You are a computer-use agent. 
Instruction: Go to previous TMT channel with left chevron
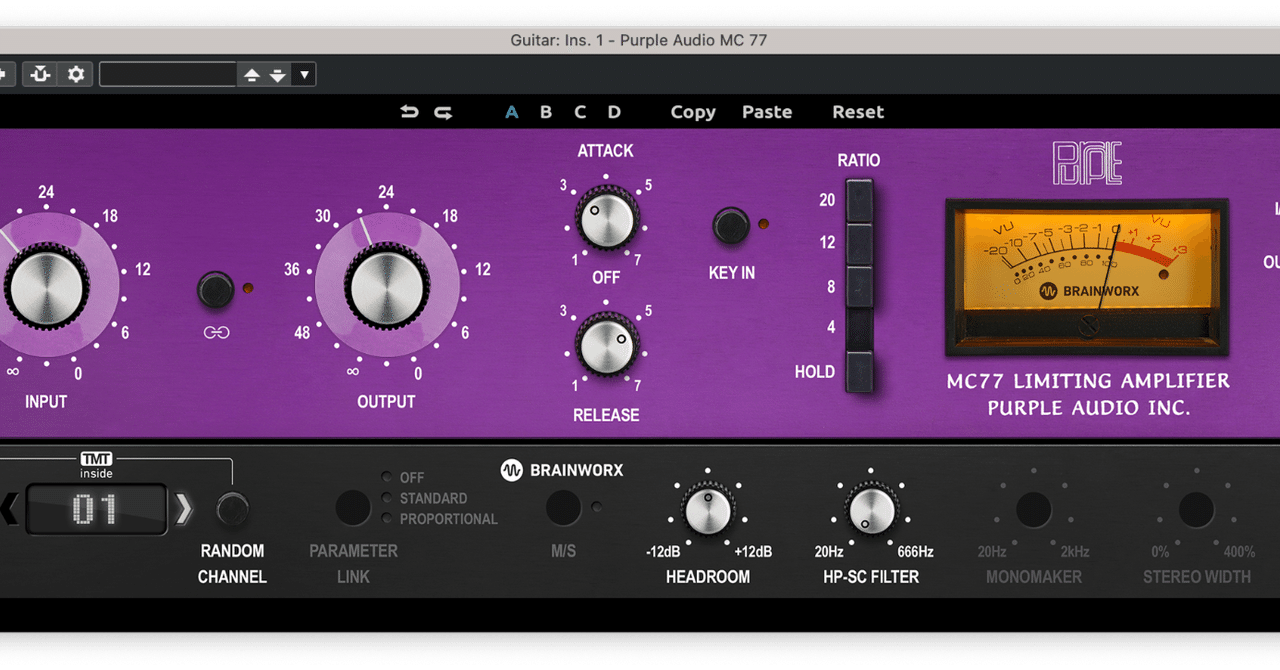pyautogui.click(x=9, y=510)
